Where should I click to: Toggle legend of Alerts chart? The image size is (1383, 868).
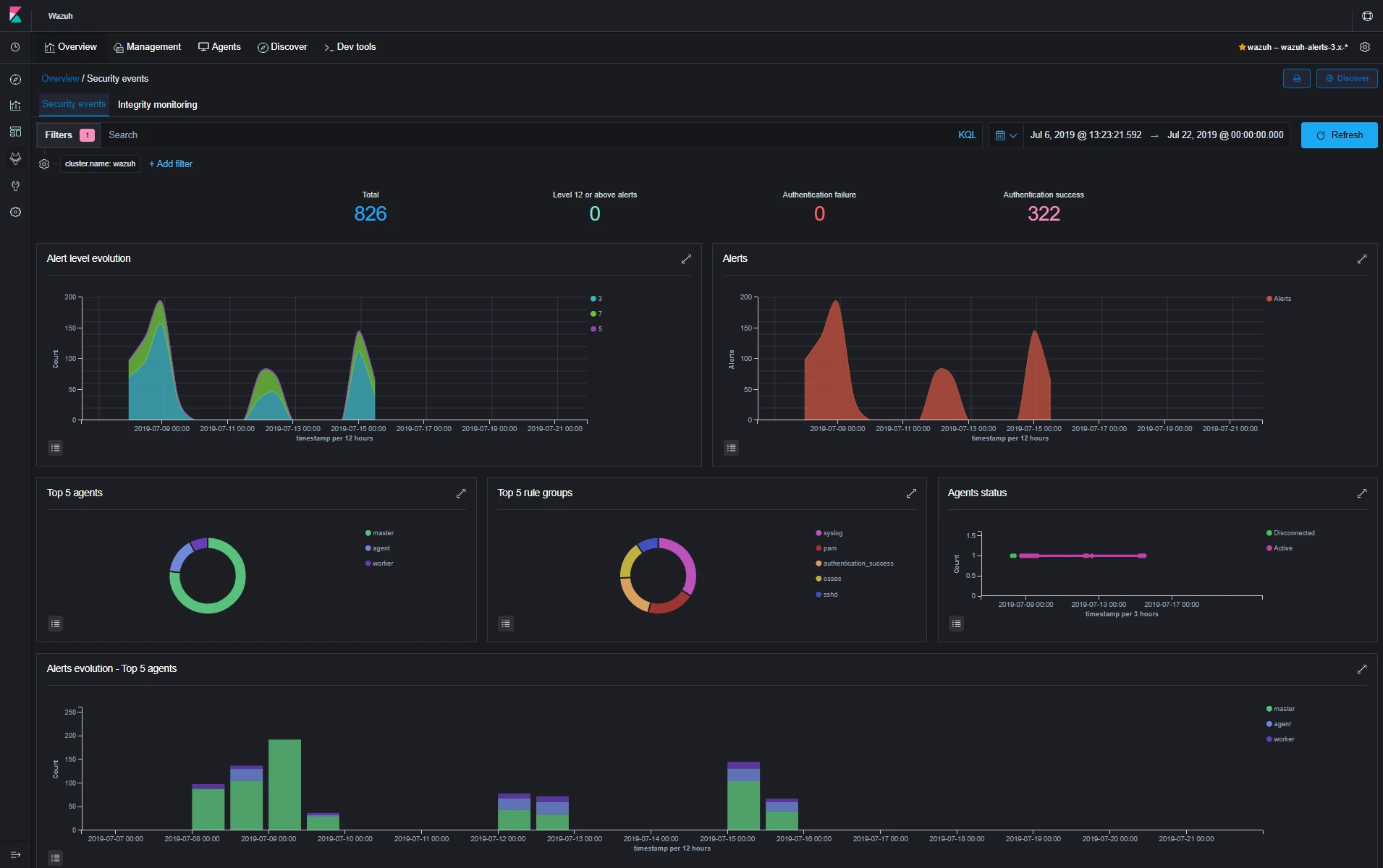click(731, 448)
